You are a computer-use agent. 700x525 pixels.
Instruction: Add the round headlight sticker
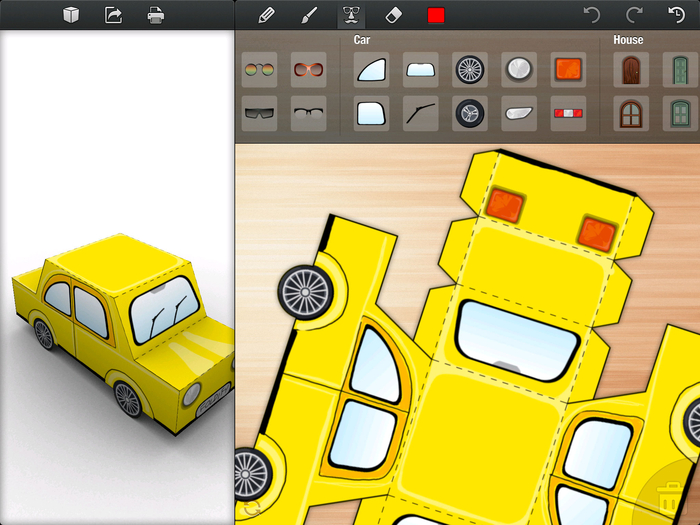pyautogui.click(x=519, y=69)
